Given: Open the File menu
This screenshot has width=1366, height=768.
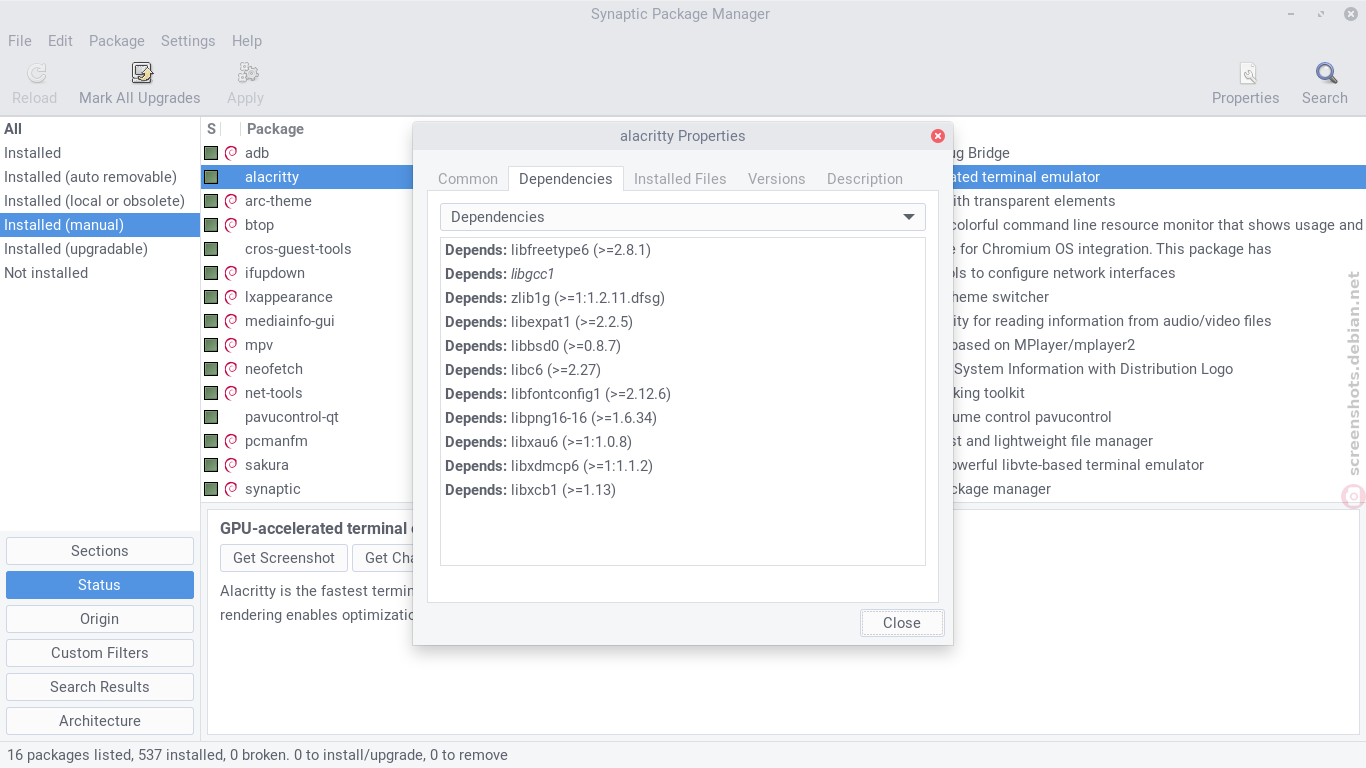Looking at the screenshot, I should point(20,41).
